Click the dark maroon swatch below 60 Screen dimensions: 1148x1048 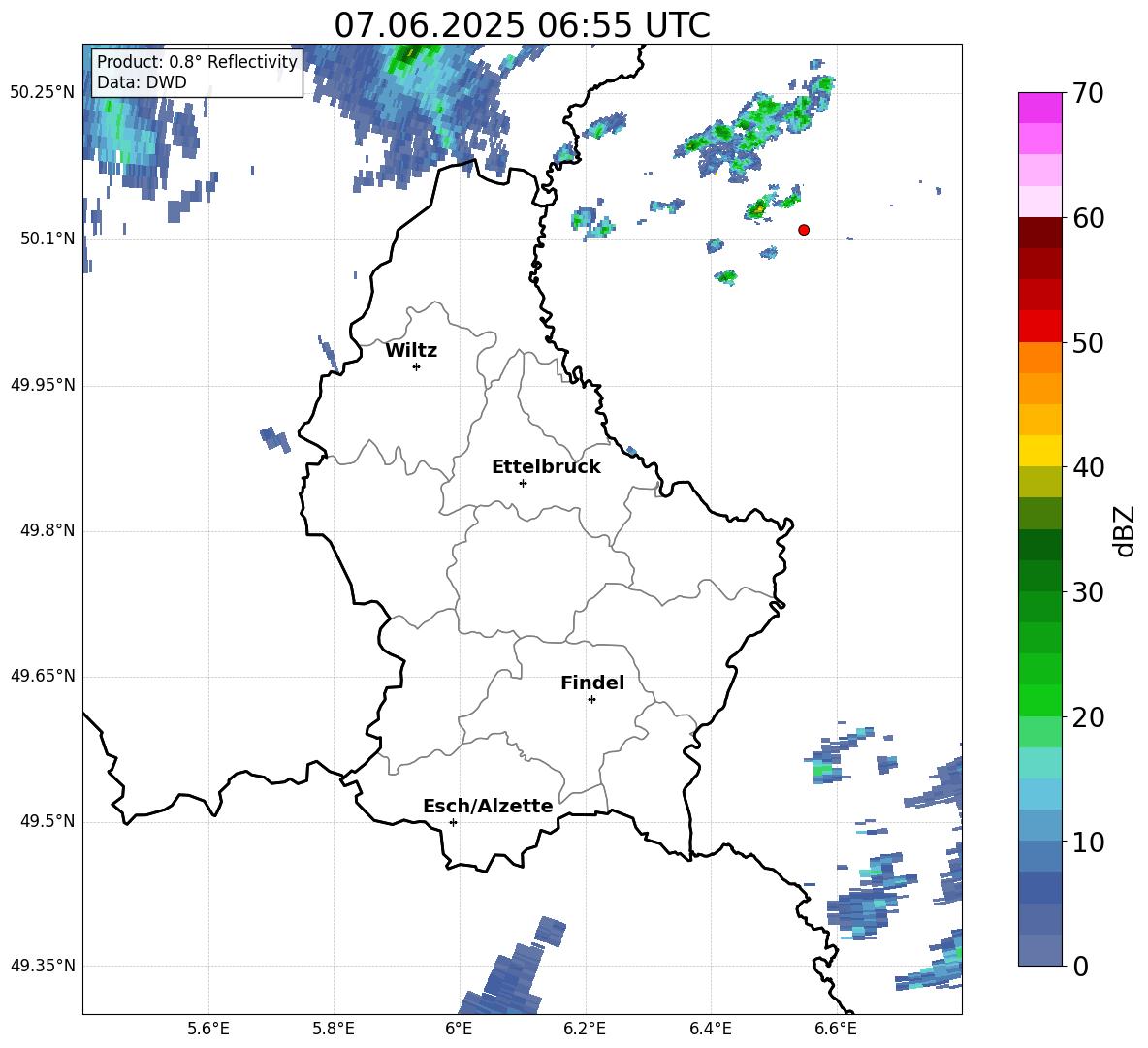pos(1039,233)
